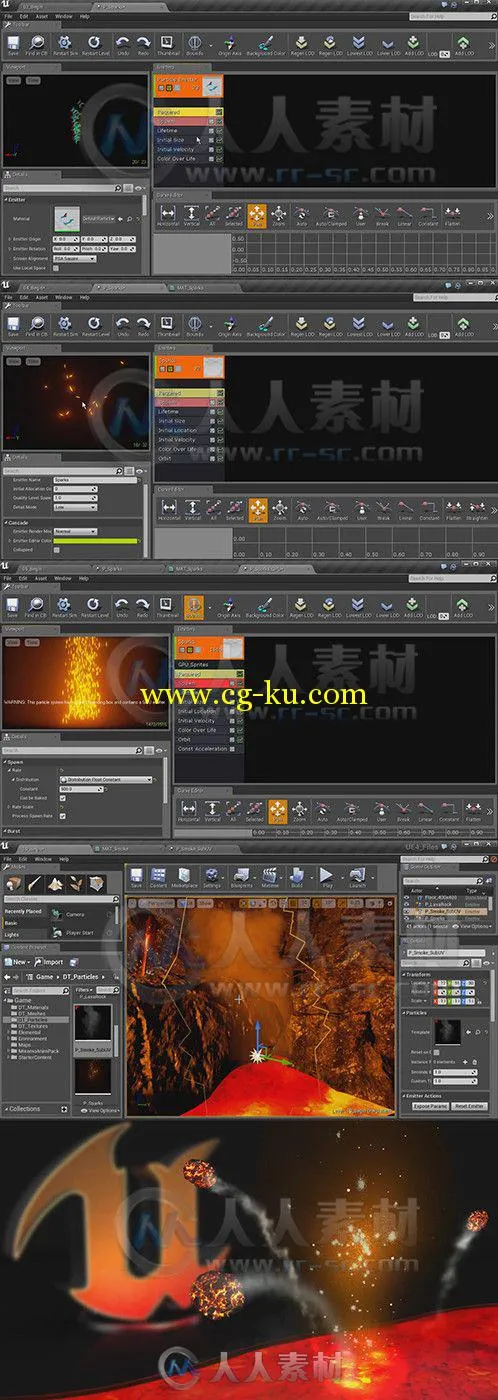Toggle Orbit module checkbox in second Cascade emitter
Screen dimensions: 498x1400
tap(211, 459)
